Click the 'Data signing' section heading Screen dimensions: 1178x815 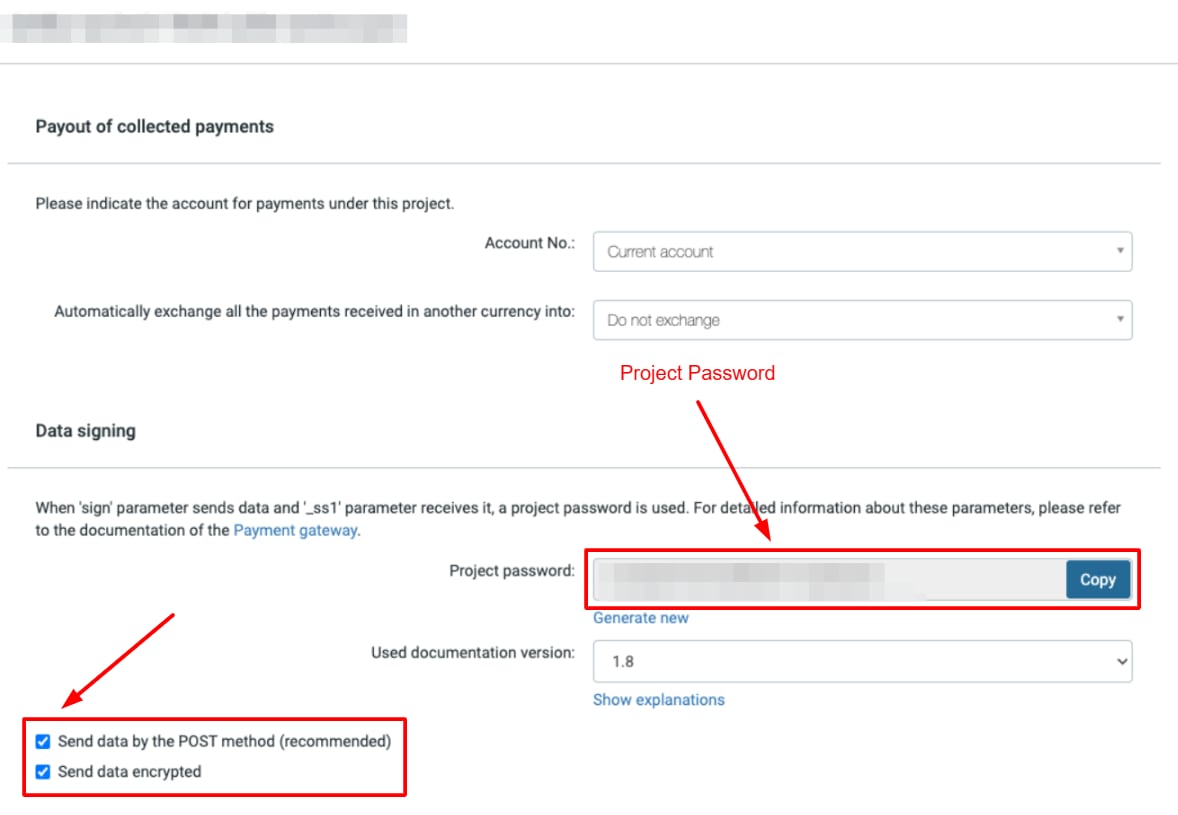click(86, 431)
